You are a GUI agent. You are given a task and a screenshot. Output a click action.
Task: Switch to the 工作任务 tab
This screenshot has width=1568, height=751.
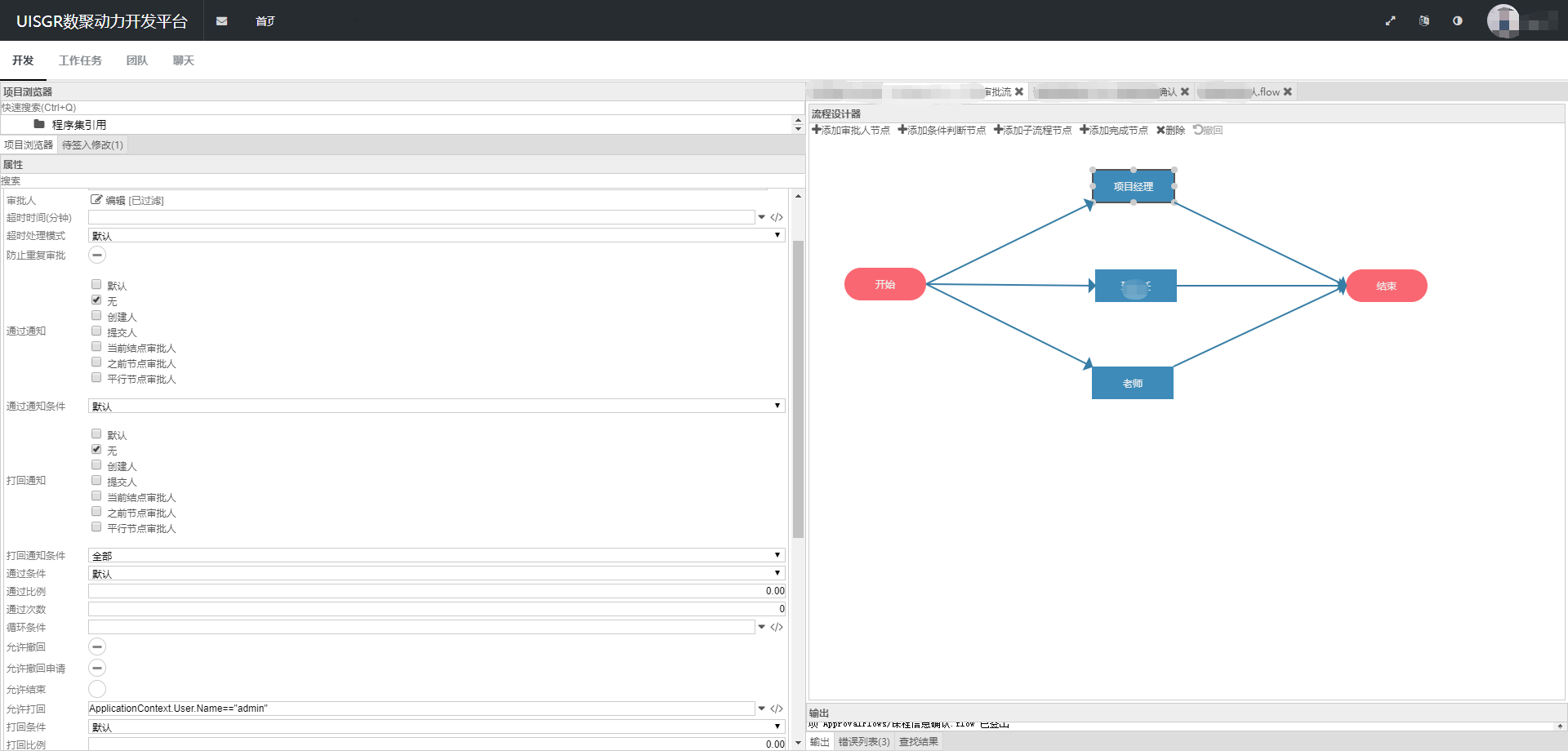[x=80, y=60]
